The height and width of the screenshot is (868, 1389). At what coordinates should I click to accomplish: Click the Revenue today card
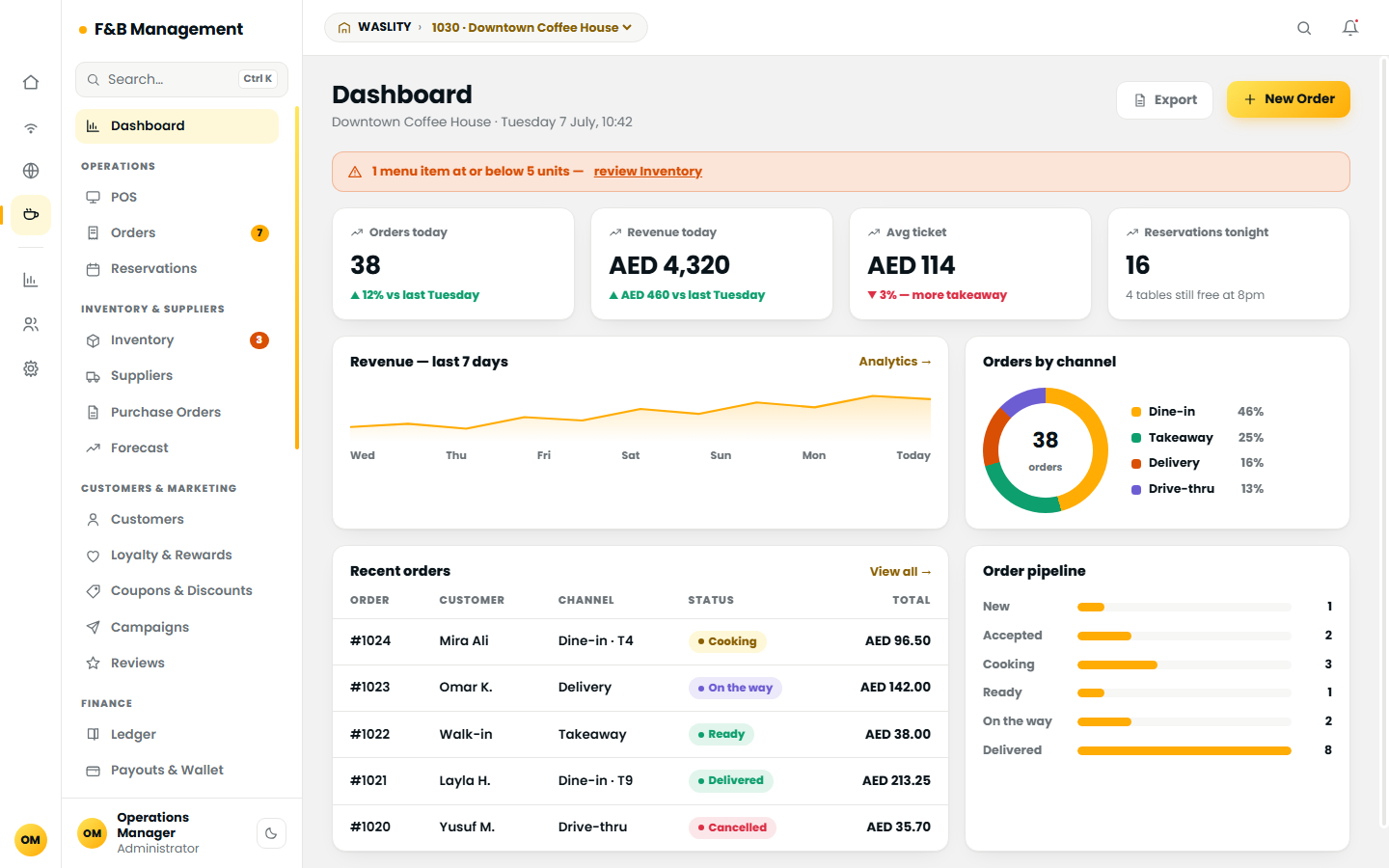click(x=712, y=263)
